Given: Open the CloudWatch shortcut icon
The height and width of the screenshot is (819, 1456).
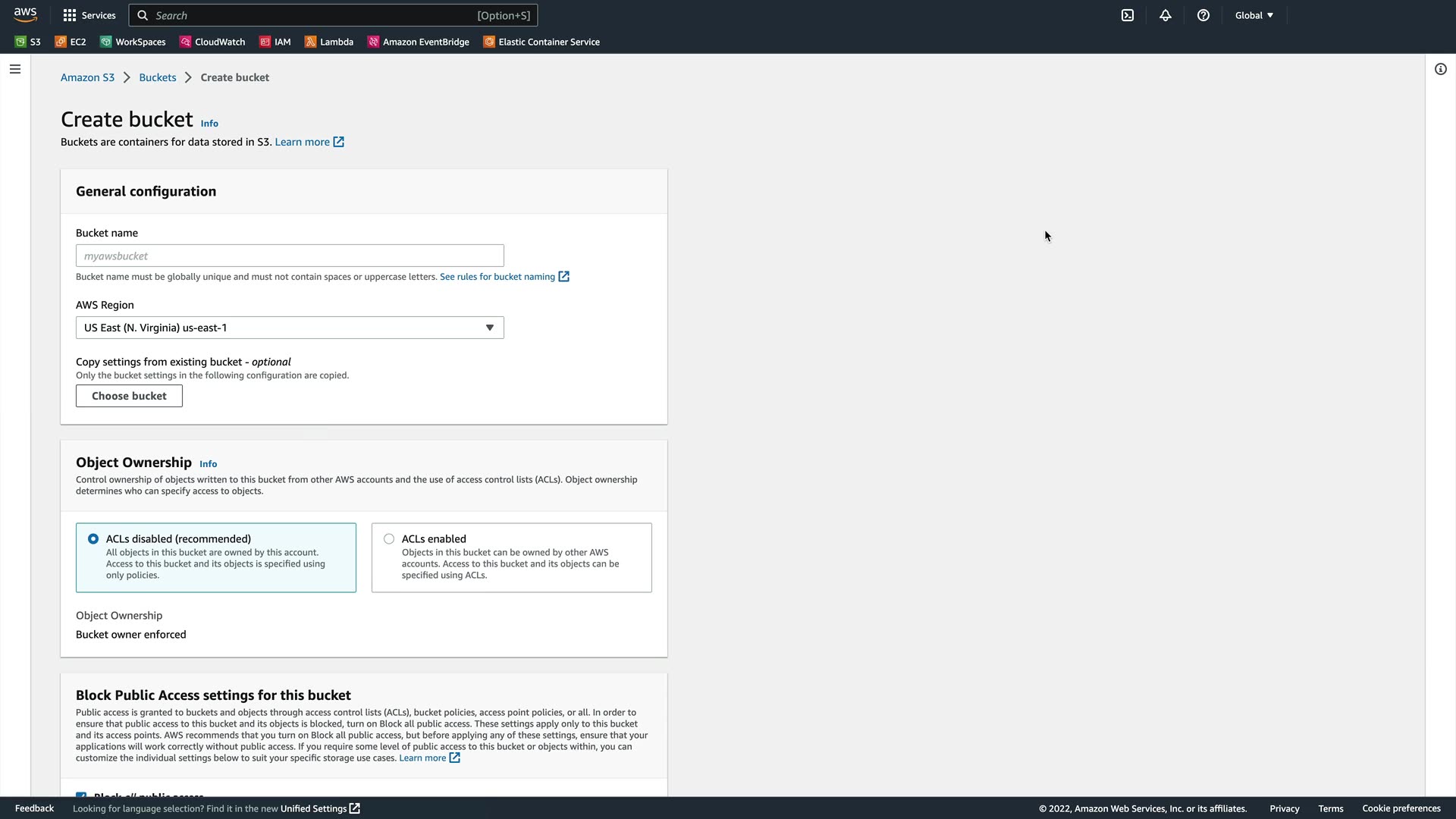Looking at the screenshot, I should pyautogui.click(x=186, y=42).
